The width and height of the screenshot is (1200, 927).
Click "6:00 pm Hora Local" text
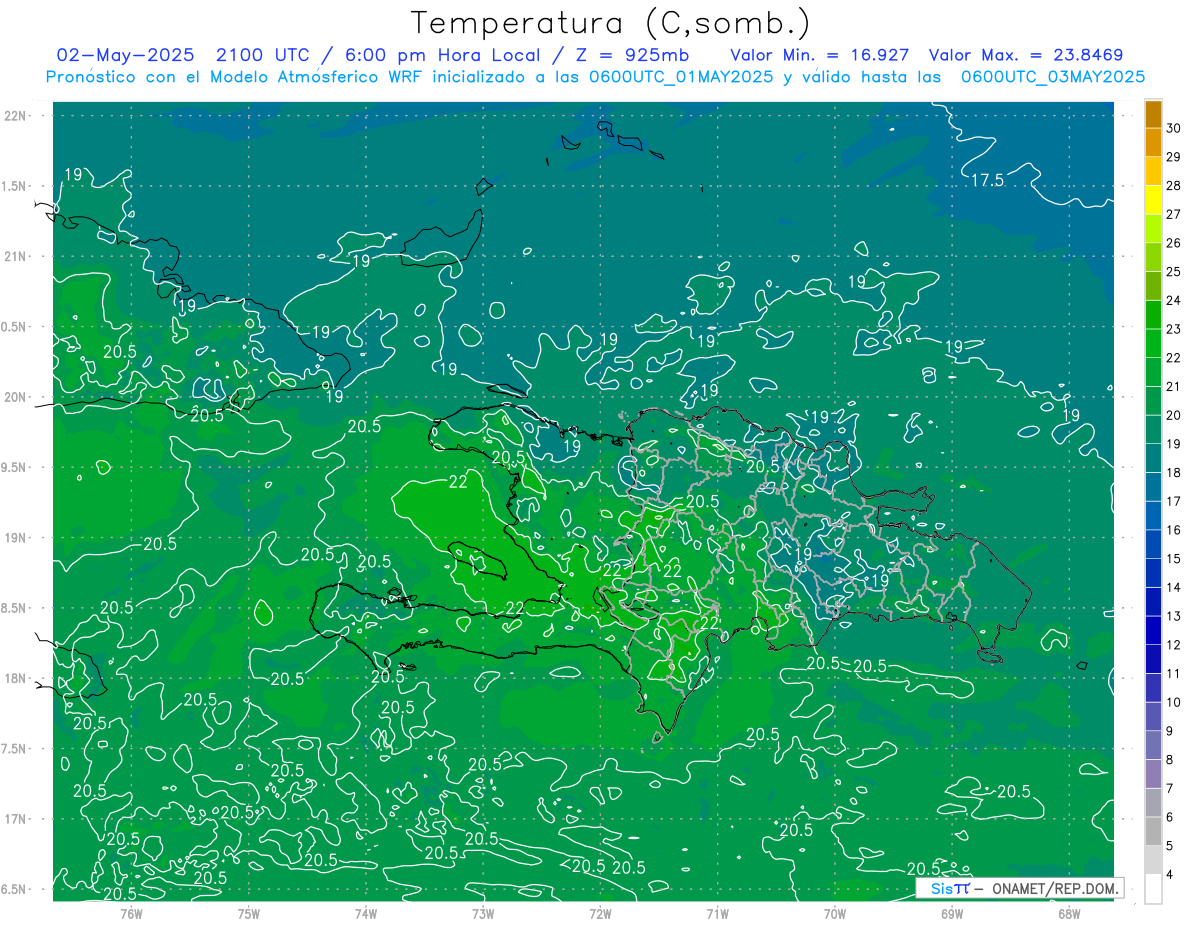[443, 56]
